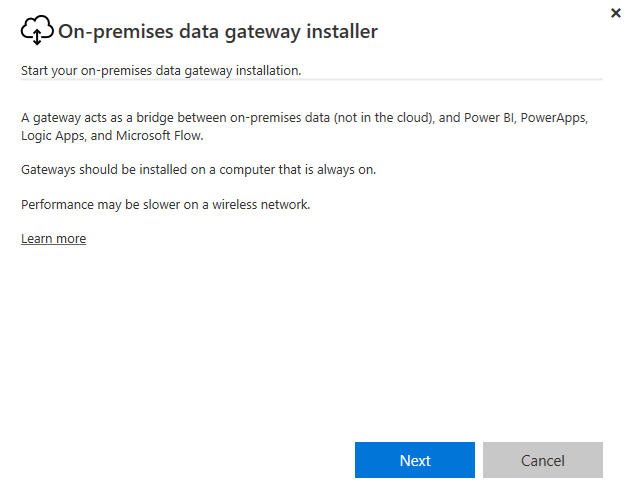Open the Learn more link
630x497 pixels.
53,239
